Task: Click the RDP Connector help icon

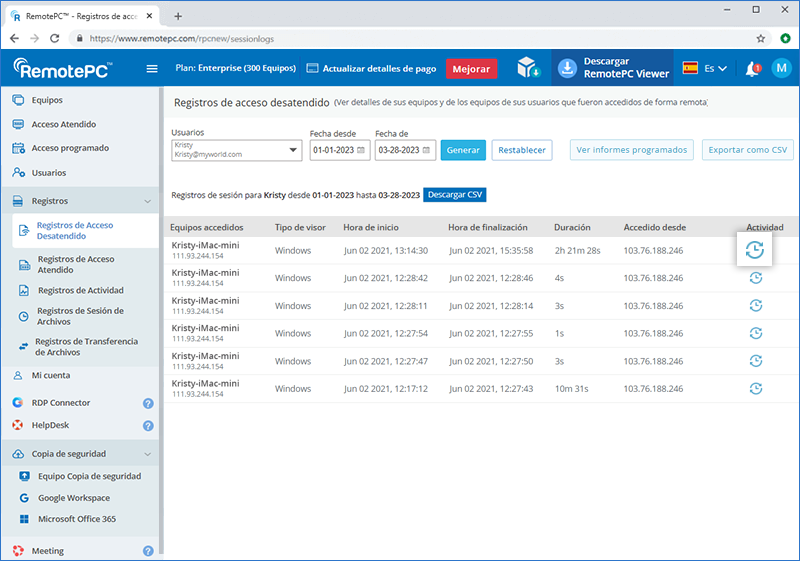Action: [x=148, y=403]
